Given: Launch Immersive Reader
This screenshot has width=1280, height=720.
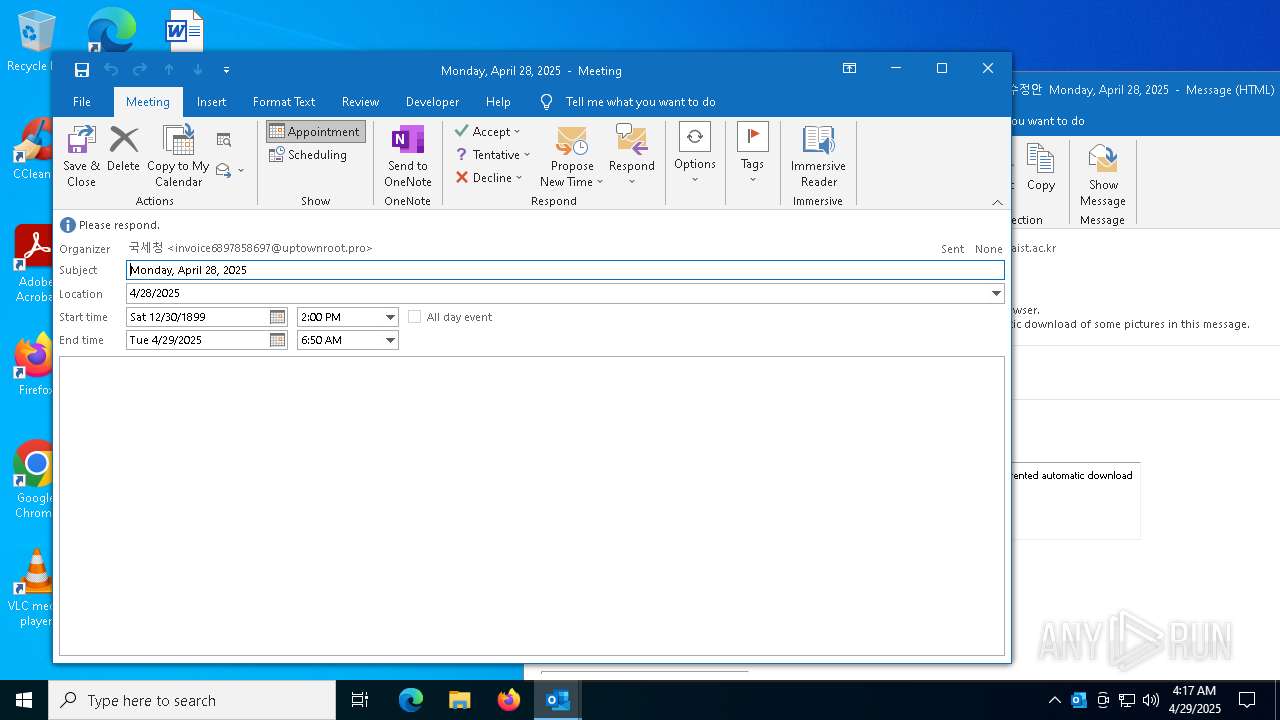Looking at the screenshot, I should pyautogui.click(x=818, y=157).
